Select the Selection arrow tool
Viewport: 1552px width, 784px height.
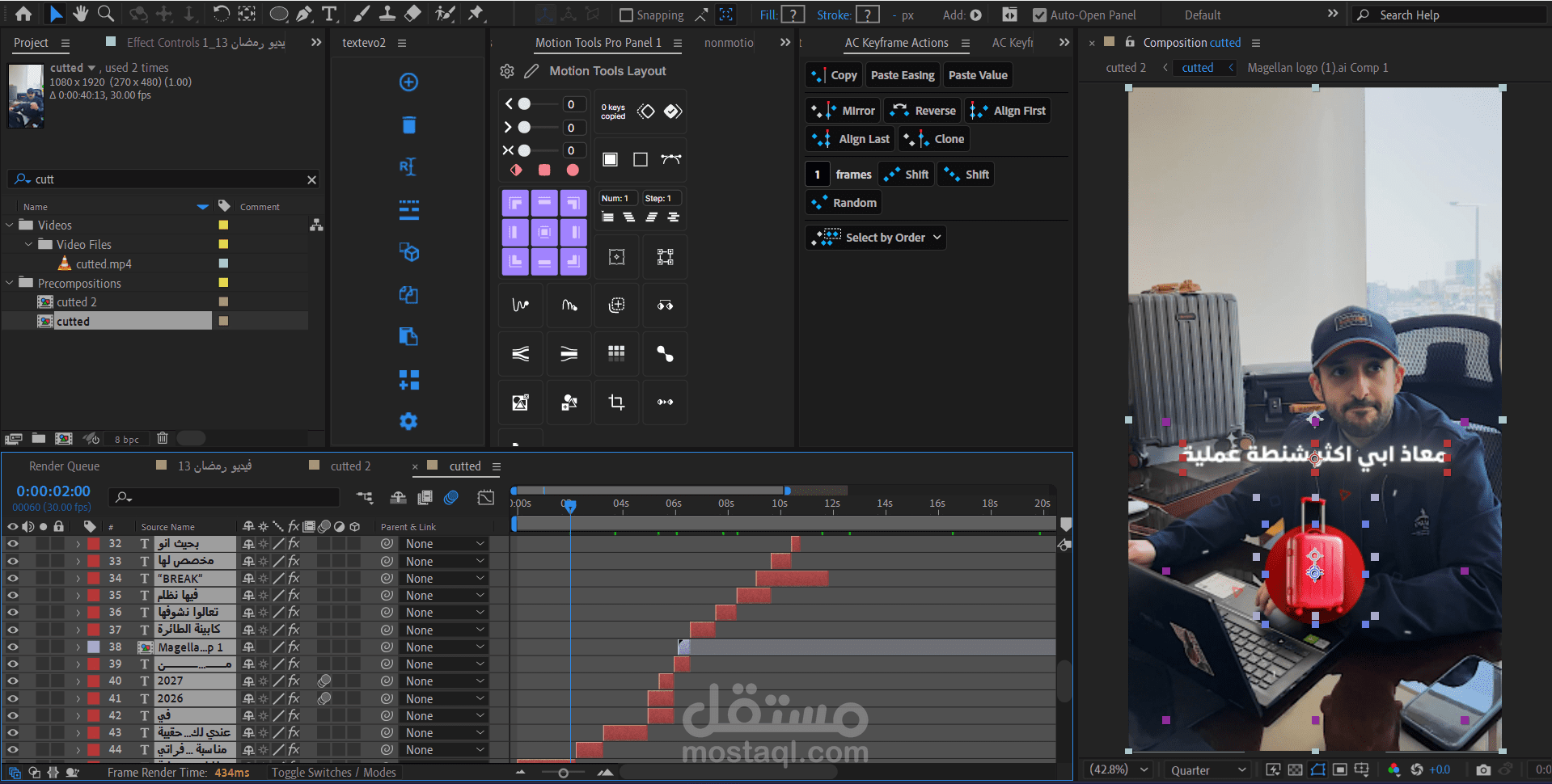55,14
